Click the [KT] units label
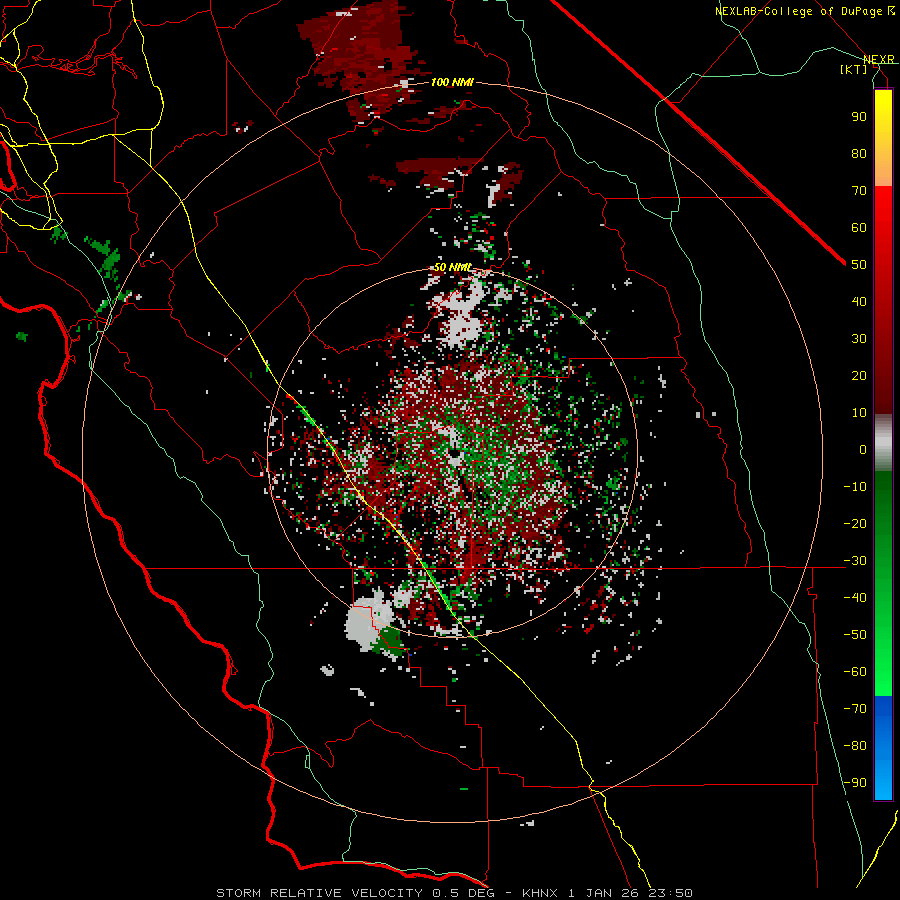The width and height of the screenshot is (900, 900). click(x=854, y=69)
